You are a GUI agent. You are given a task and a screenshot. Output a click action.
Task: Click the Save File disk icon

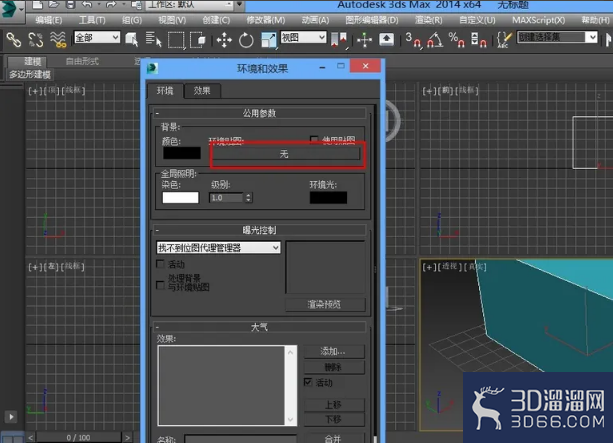(x=70, y=4)
